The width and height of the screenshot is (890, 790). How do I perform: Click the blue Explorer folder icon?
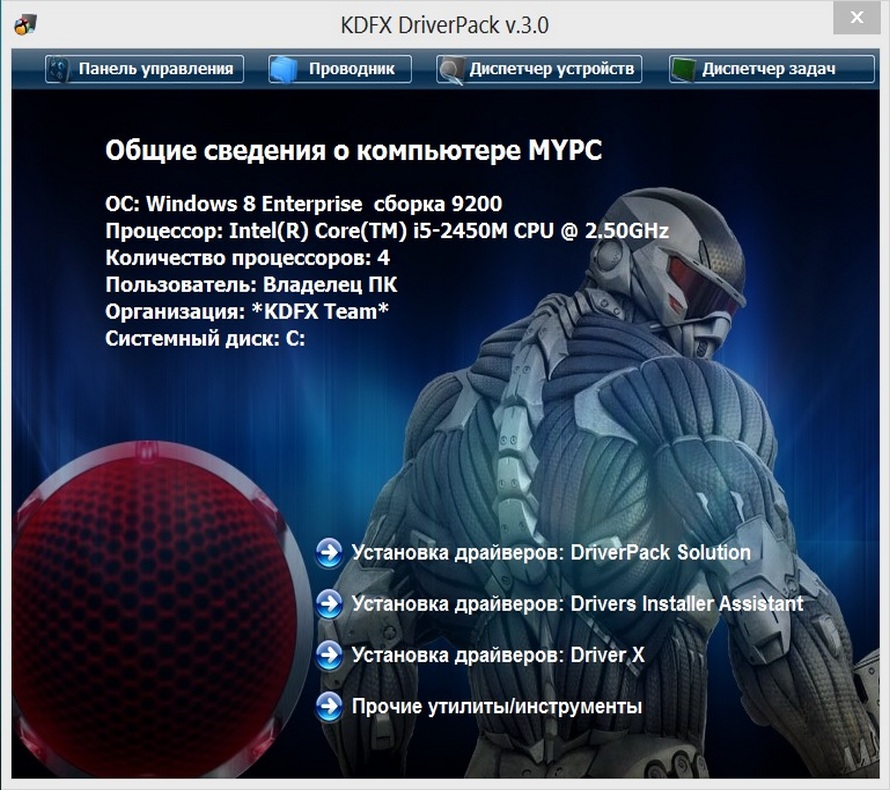point(284,70)
